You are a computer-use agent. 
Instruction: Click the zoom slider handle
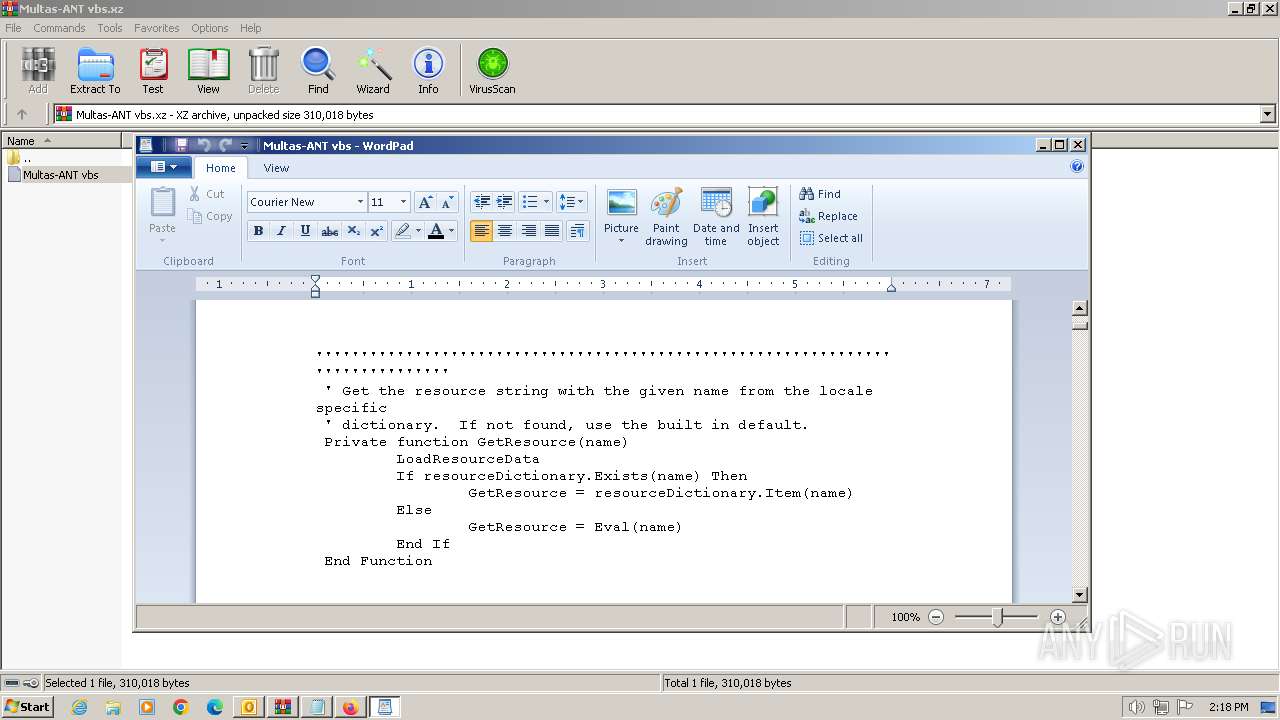point(997,617)
